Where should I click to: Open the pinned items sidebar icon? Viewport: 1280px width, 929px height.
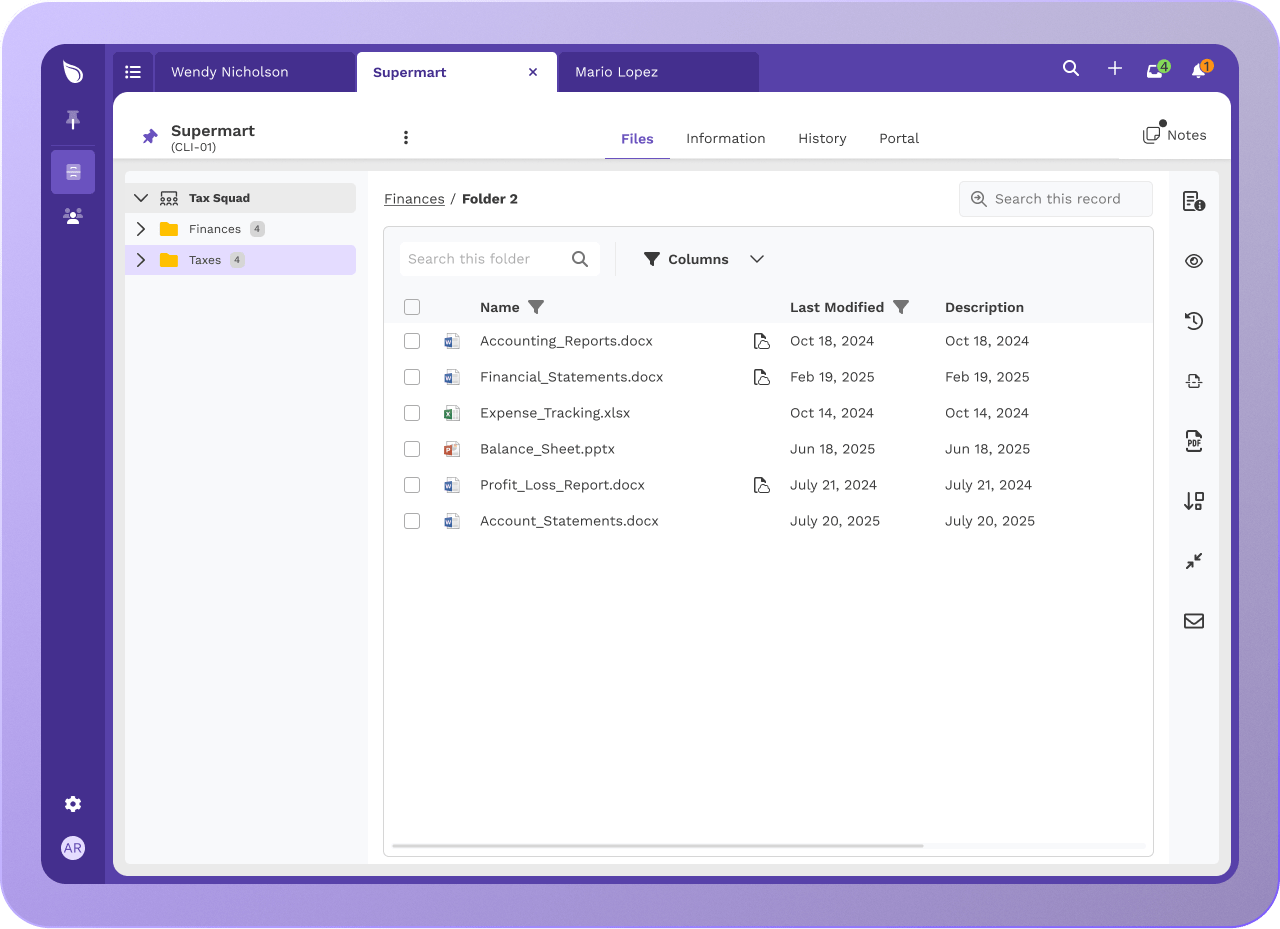click(73, 120)
